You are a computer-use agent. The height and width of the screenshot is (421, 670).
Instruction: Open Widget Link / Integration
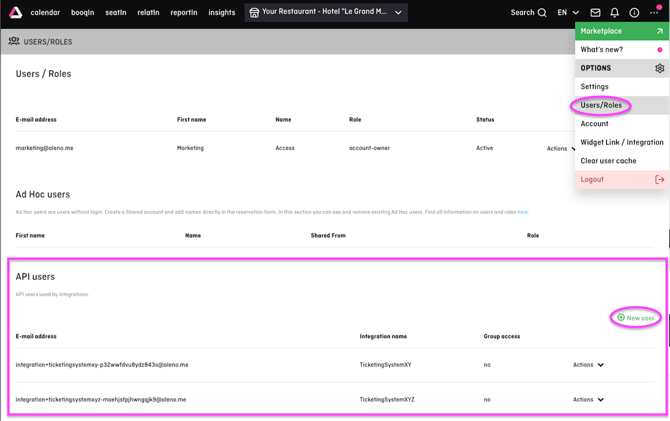pos(622,142)
